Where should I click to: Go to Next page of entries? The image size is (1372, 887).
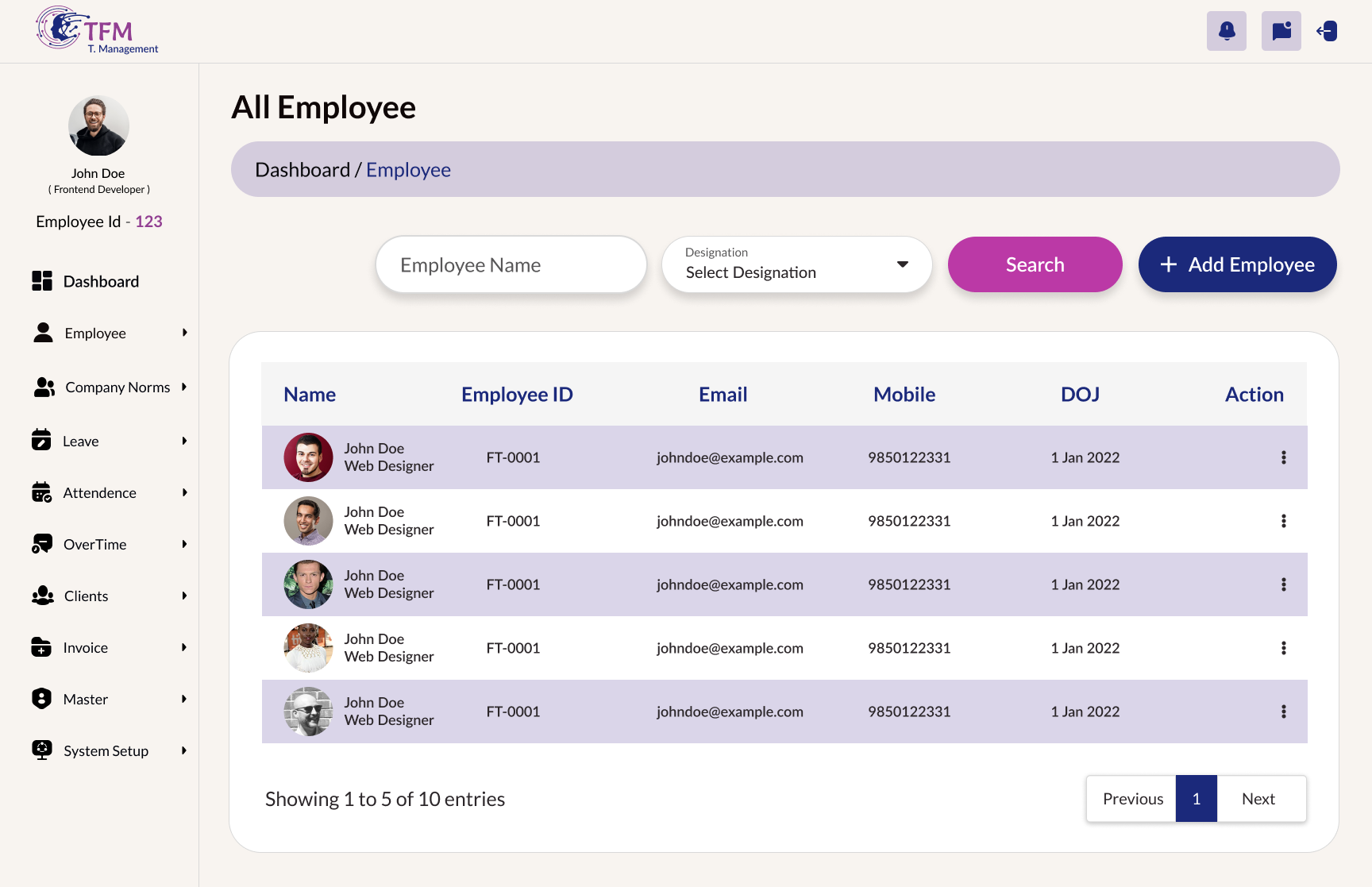(x=1261, y=799)
